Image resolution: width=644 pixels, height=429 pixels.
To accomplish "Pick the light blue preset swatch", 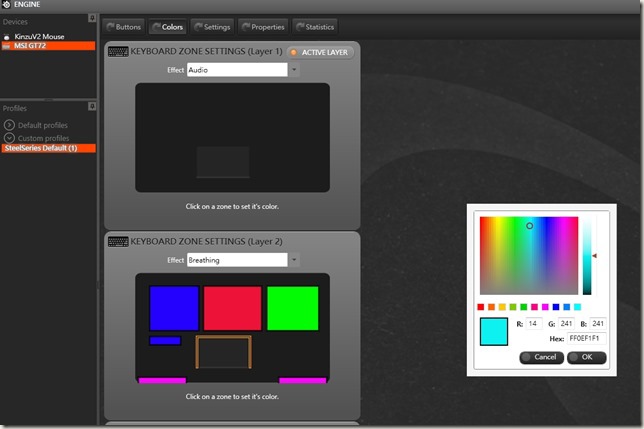I will 567,307.
